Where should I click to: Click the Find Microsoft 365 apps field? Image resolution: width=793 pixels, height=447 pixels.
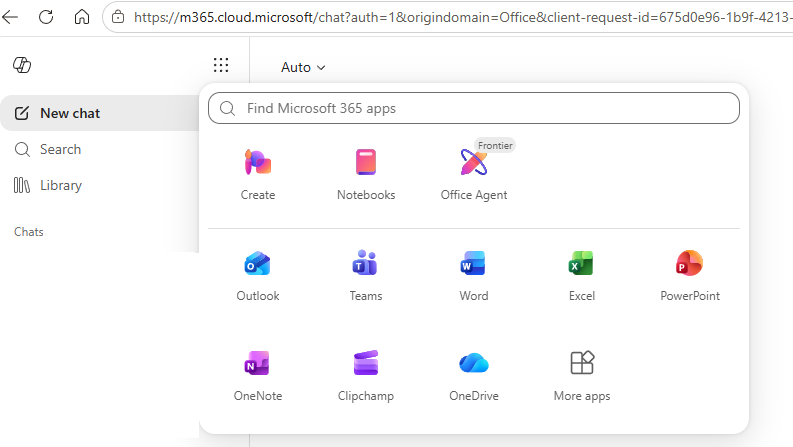click(x=474, y=108)
